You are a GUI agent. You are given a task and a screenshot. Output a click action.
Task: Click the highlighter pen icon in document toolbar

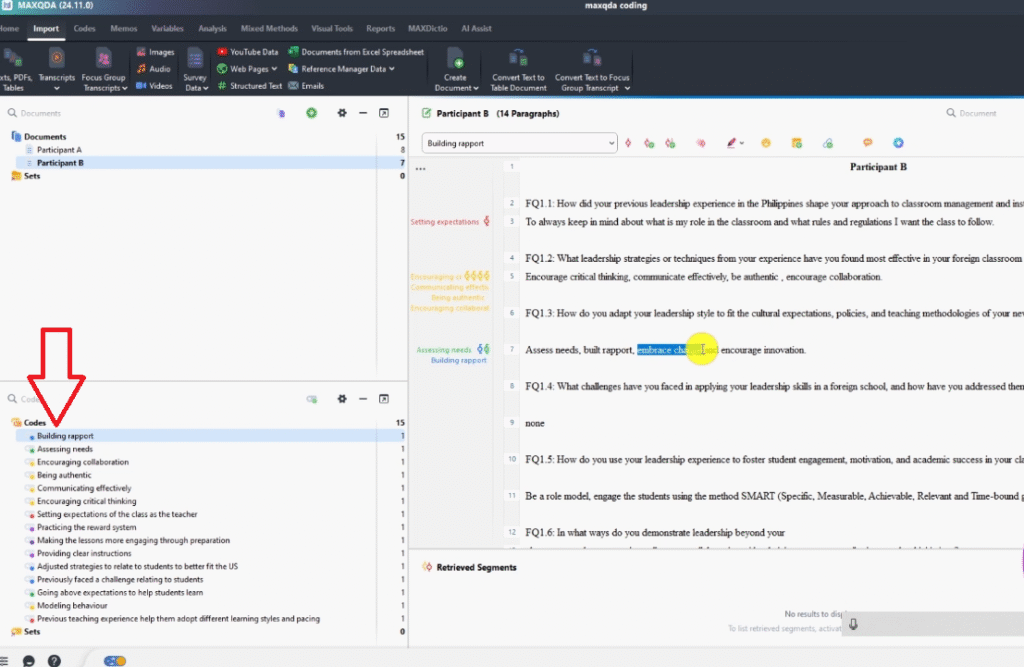[x=730, y=143]
